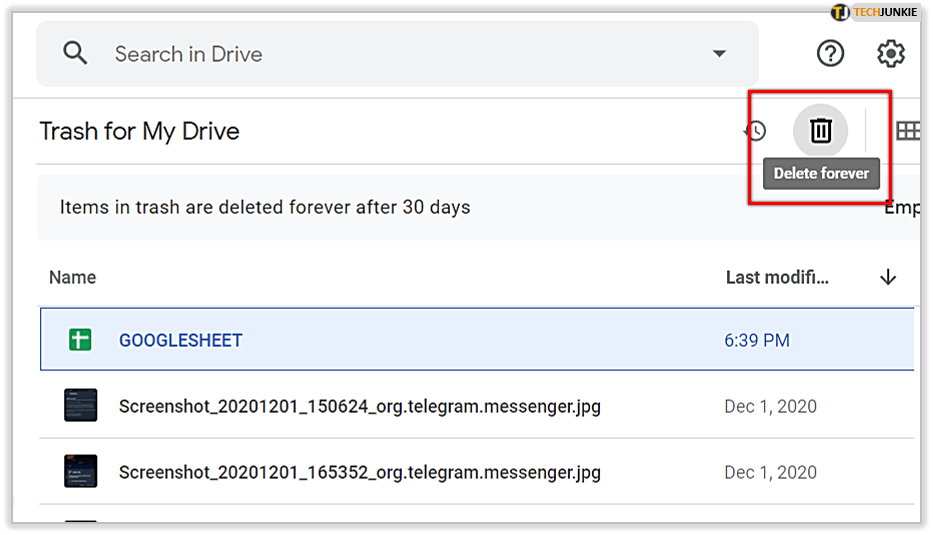Select the Screenshot_20201201_150624 file name

359,406
